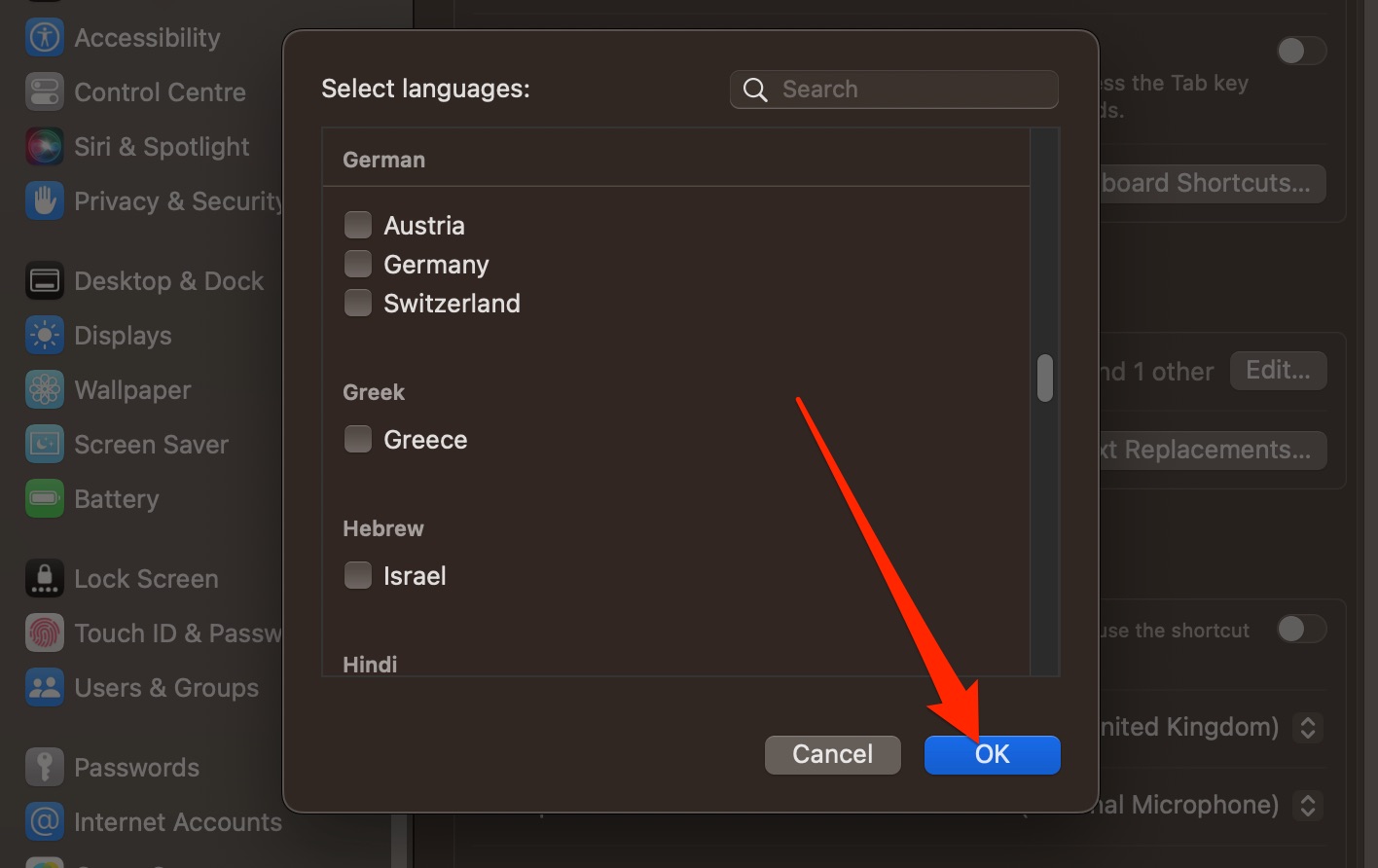
Task: Open Internet Accounts @ icon
Action: 45,821
